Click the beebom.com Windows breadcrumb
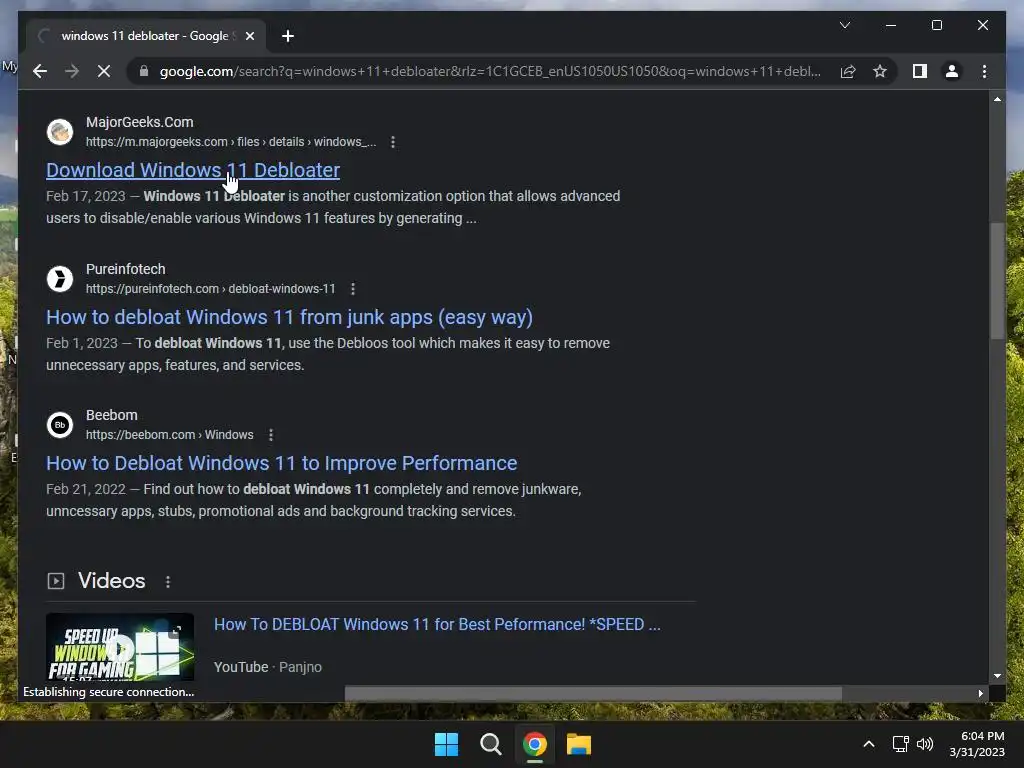 pyautogui.click(x=169, y=435)
